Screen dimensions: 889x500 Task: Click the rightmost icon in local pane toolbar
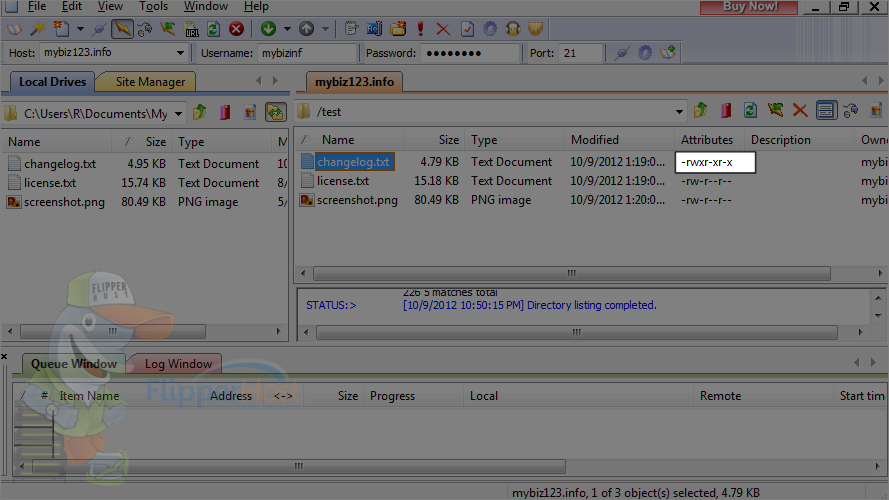[x=276, y=112]
